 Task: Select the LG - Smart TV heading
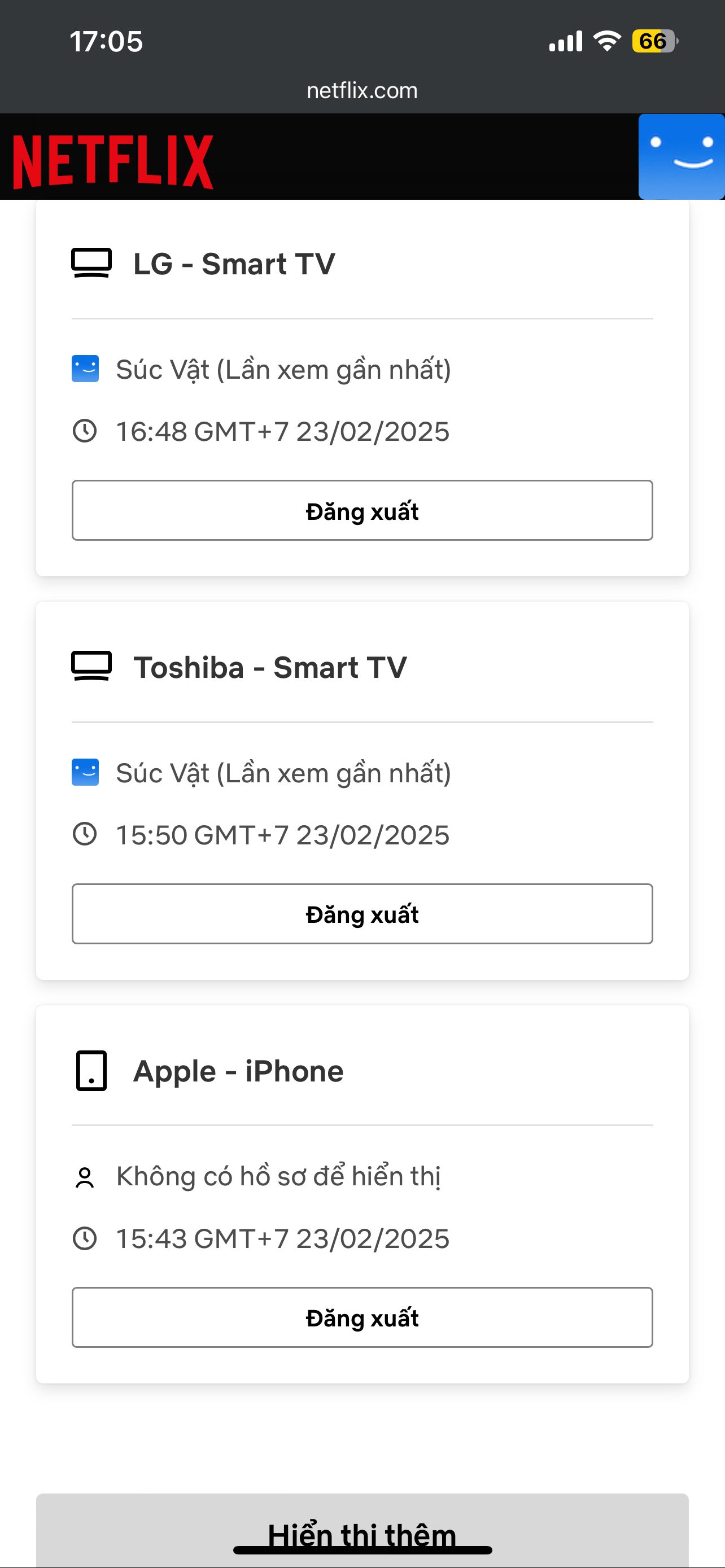(x=234, y=264)
